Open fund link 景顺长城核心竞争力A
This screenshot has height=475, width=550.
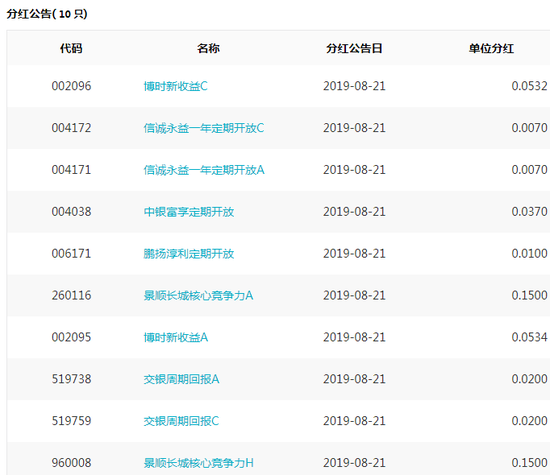click(x=198, y=295)
